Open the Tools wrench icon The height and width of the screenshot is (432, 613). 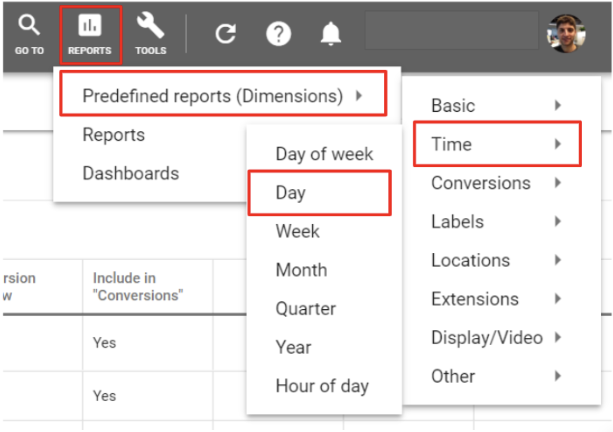(x=151, y=25)
